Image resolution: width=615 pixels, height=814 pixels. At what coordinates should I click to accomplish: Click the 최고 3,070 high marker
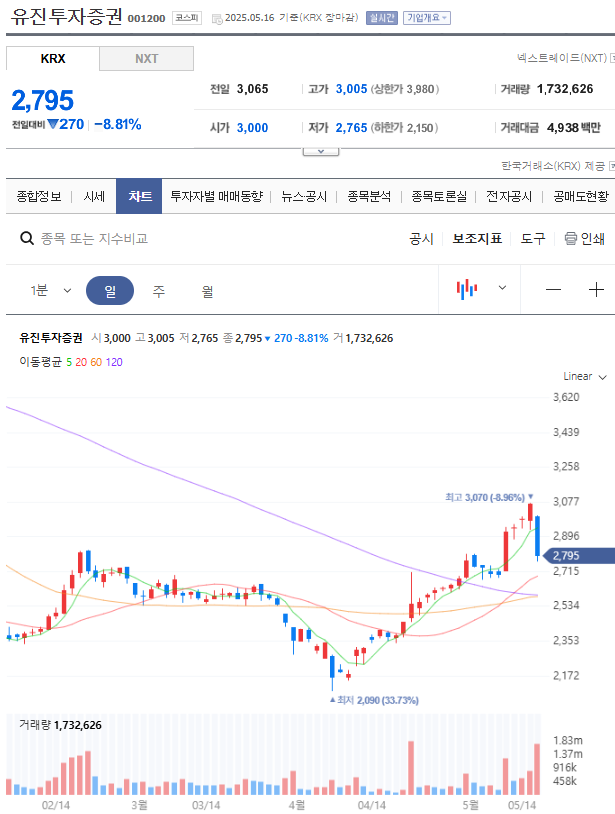click(489, 497)
